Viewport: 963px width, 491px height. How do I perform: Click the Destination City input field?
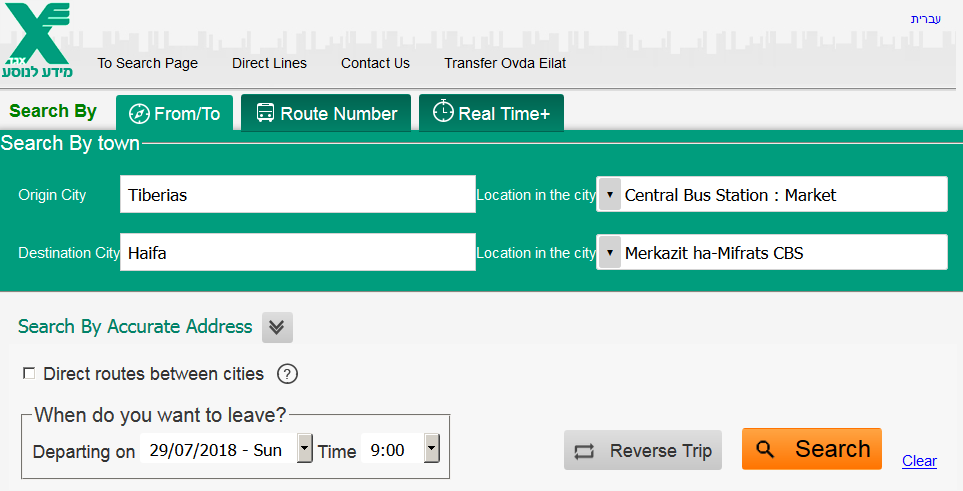pos(297,253)
